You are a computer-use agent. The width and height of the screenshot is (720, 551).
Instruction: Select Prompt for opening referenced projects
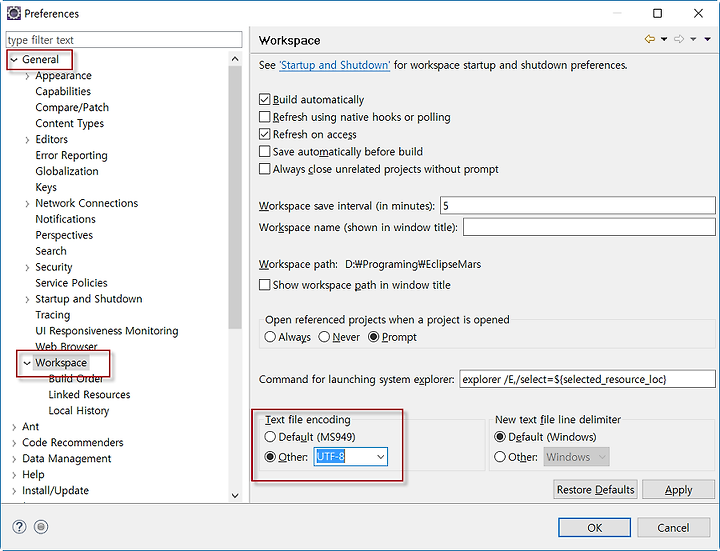pyautogui.click(x=373, y=337)
